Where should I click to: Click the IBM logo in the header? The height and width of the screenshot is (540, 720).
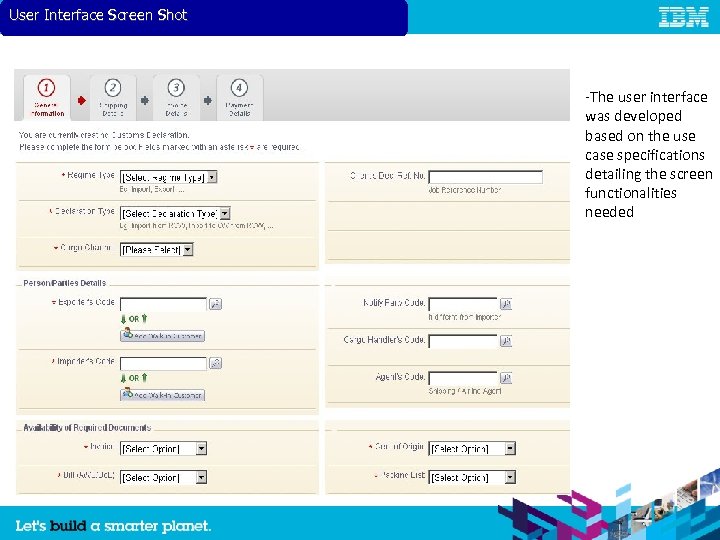[684, 17]
